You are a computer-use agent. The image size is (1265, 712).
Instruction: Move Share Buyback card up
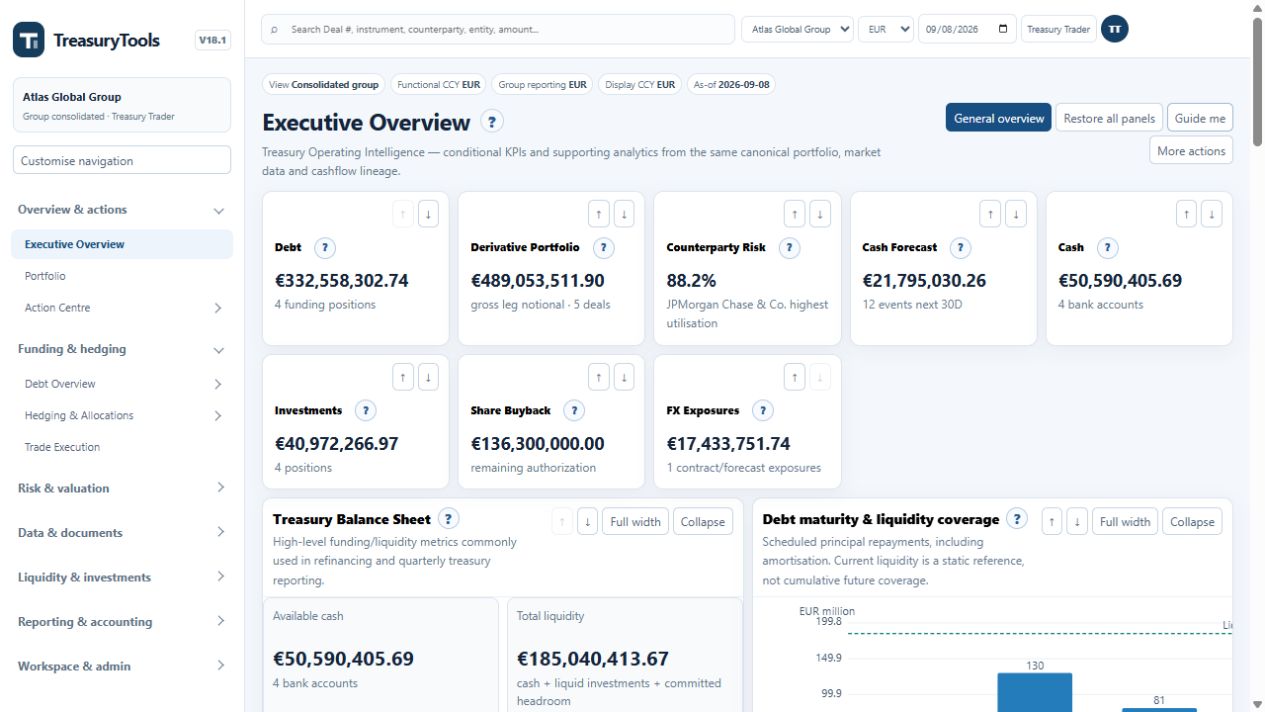[x=598, y=376]
